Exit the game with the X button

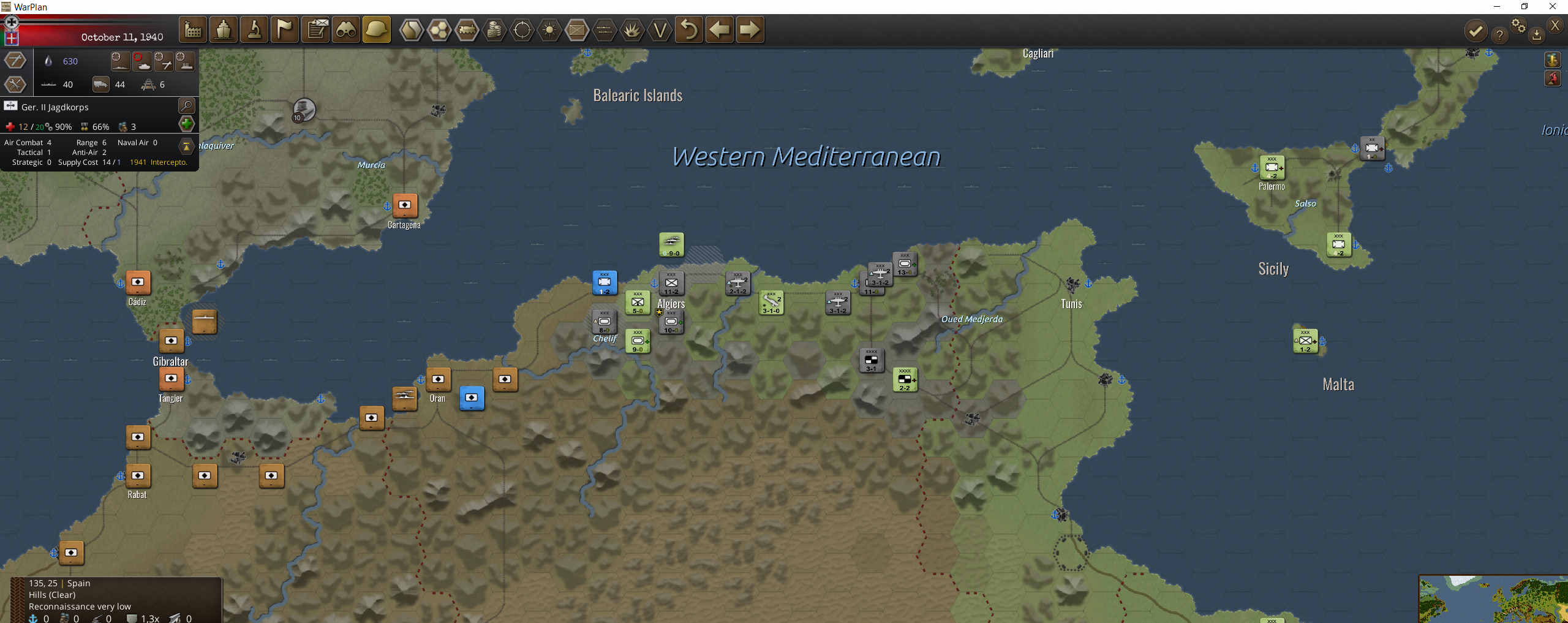(1555, 25)
